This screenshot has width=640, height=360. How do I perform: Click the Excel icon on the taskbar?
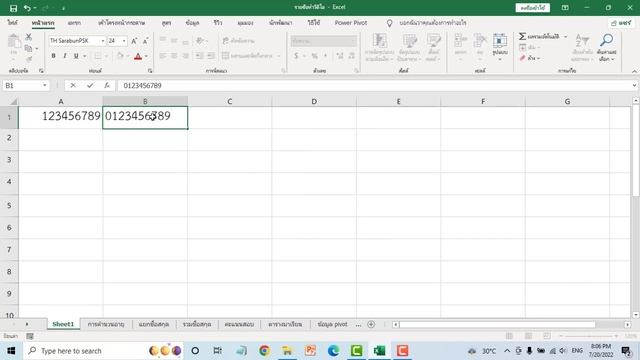[x=379, y=351]
